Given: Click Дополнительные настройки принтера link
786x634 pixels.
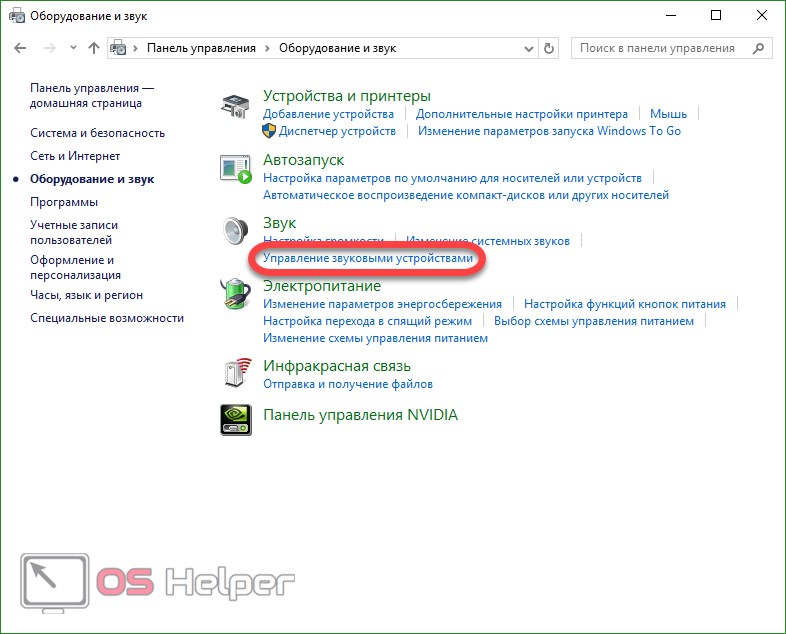Looking at the screenshot, I should (x=521, y=114).
